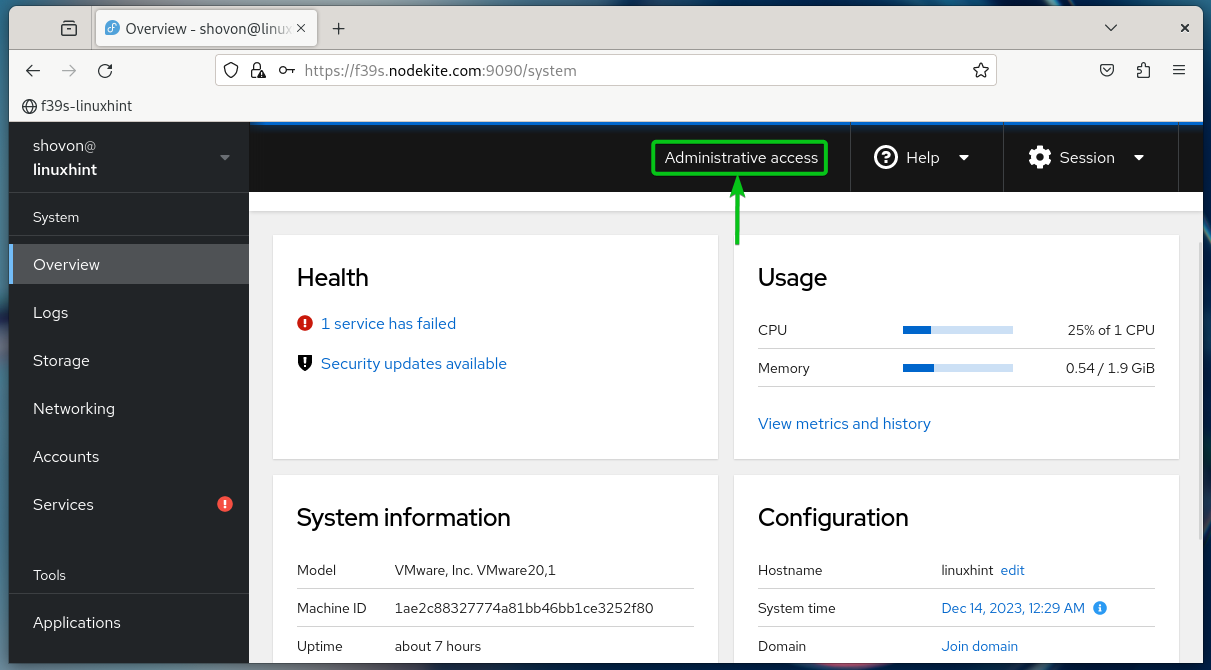Open 'View metrics and history' link
1211x670 pixels.
click(x=844, y=424)
